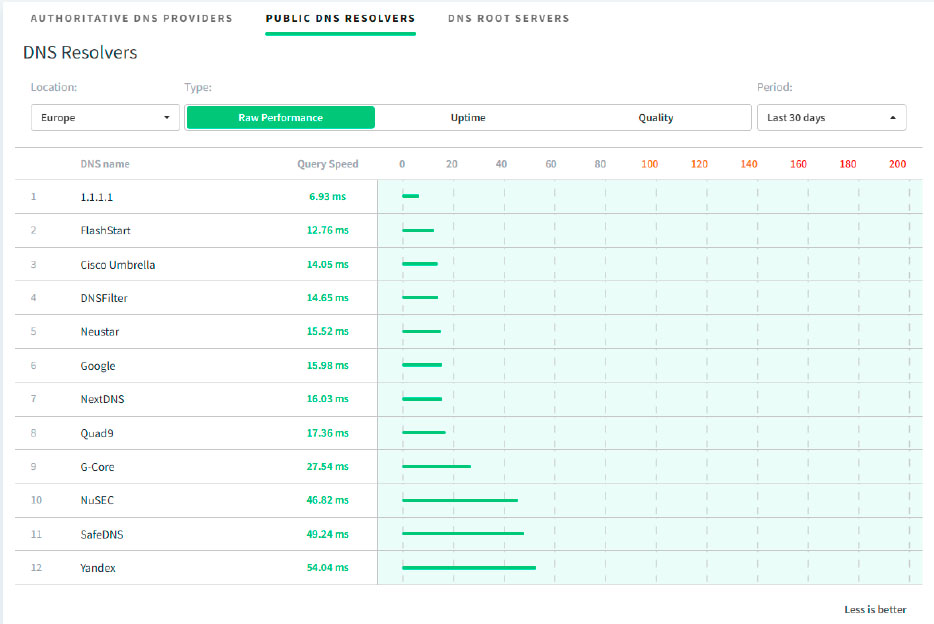
Task: Click the Quad9 entry
Action: [x=97, y=433]
